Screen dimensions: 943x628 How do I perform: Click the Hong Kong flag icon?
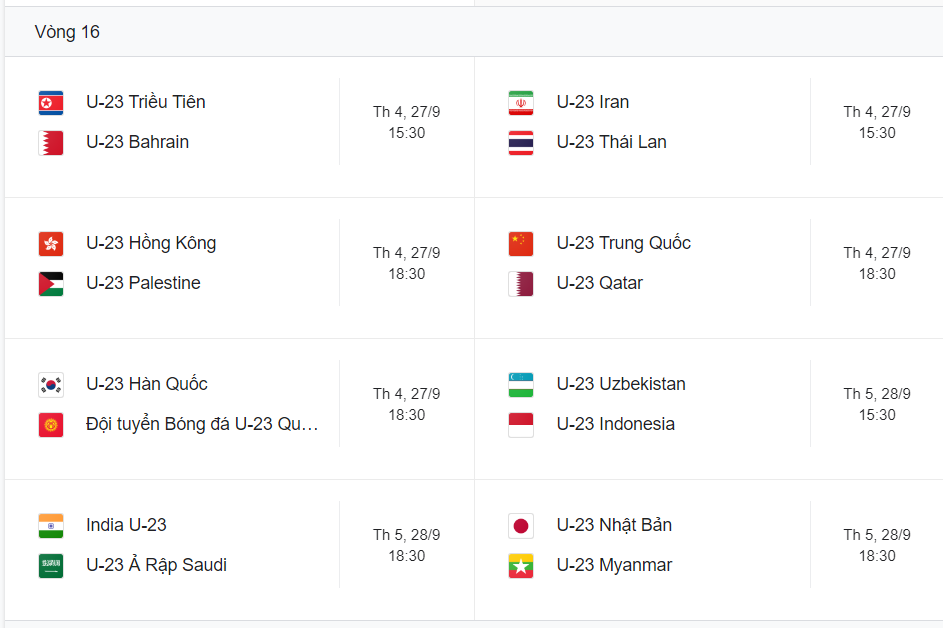[51, 244]
